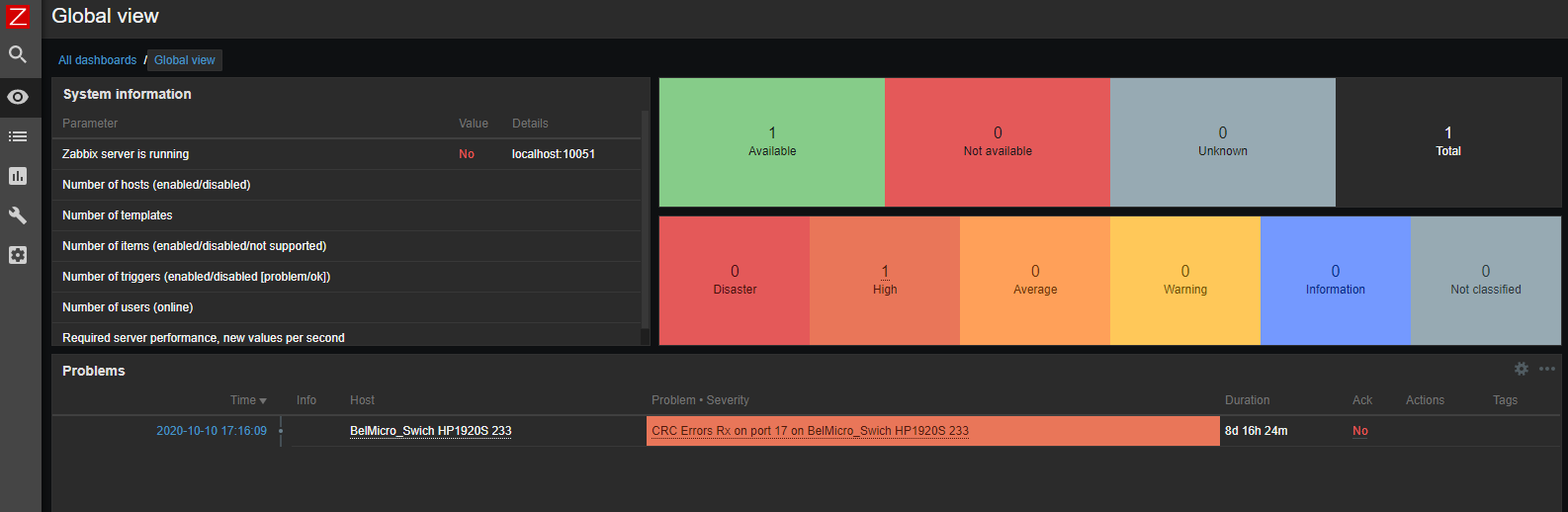Screen dimensions: 1568x512
Task: Open the Monitoring eye icon menu
Action: pos(18,97)
